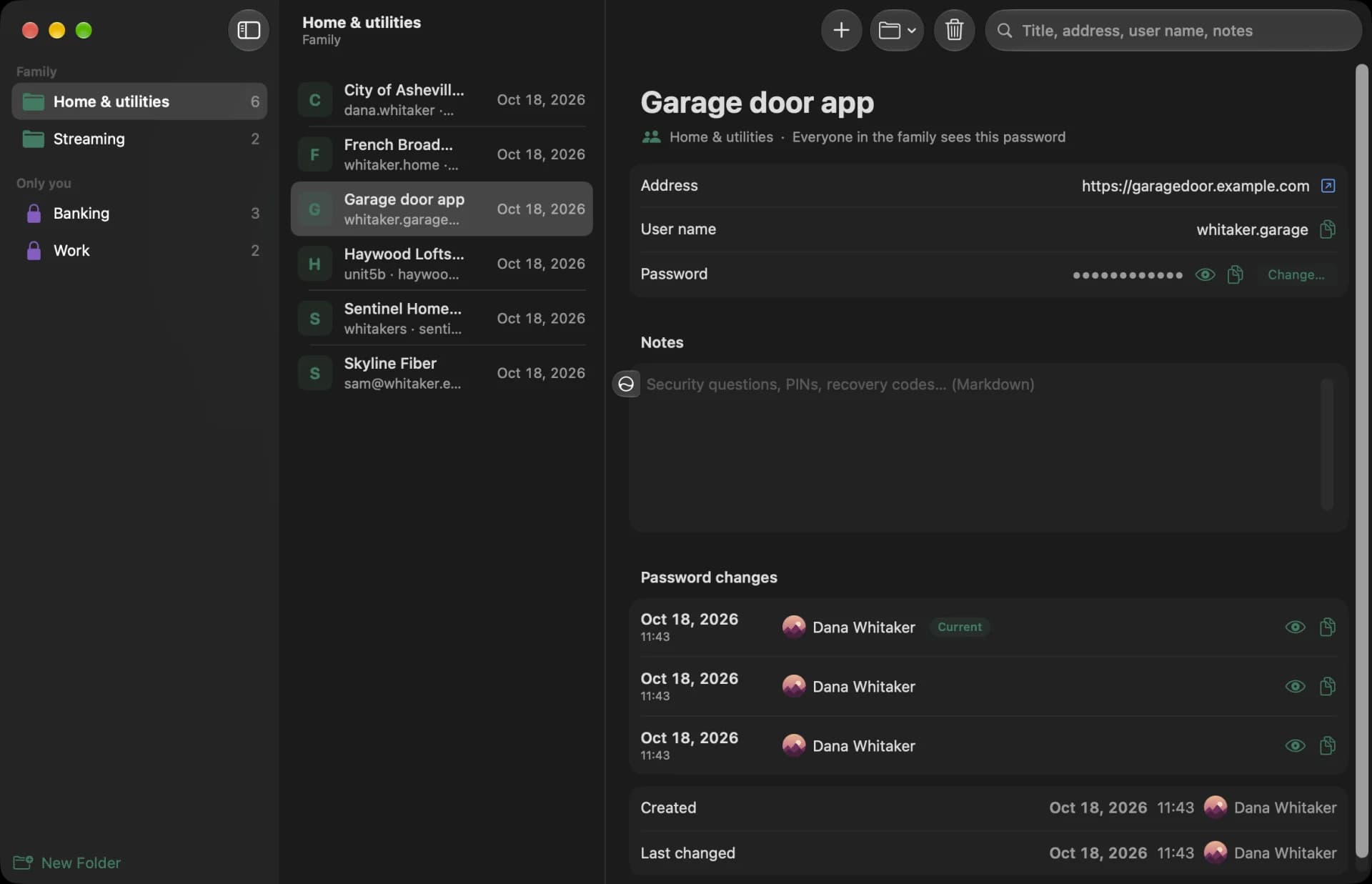Screen dimensions: 1372x884
Task: Select the Garage door app list entry
Action: click(x=442, y=209)
